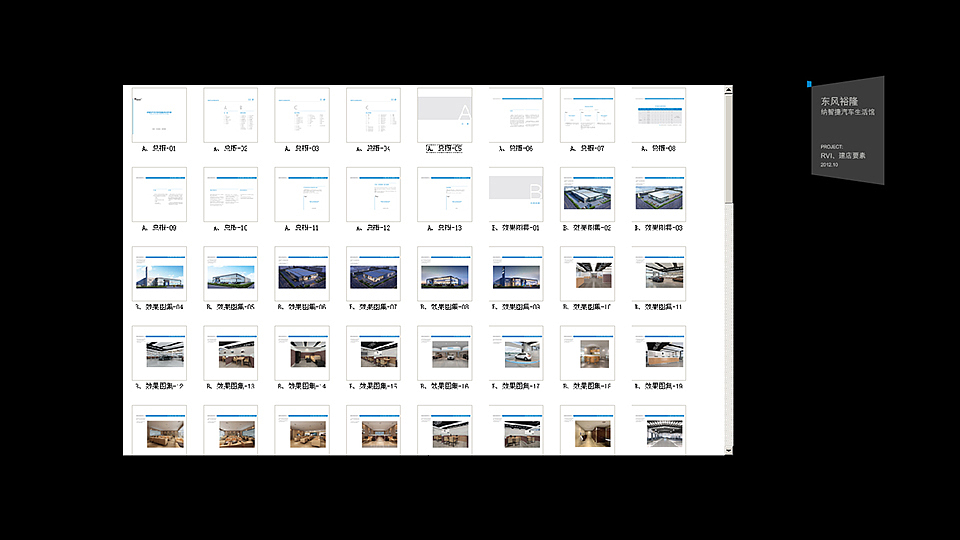
Task: Click RVI、建店要素 project text on card
Action: point(843,156)
